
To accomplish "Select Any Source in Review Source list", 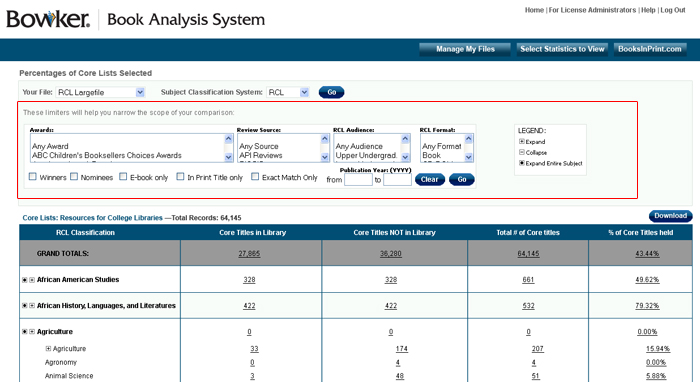I will [258, 146].
